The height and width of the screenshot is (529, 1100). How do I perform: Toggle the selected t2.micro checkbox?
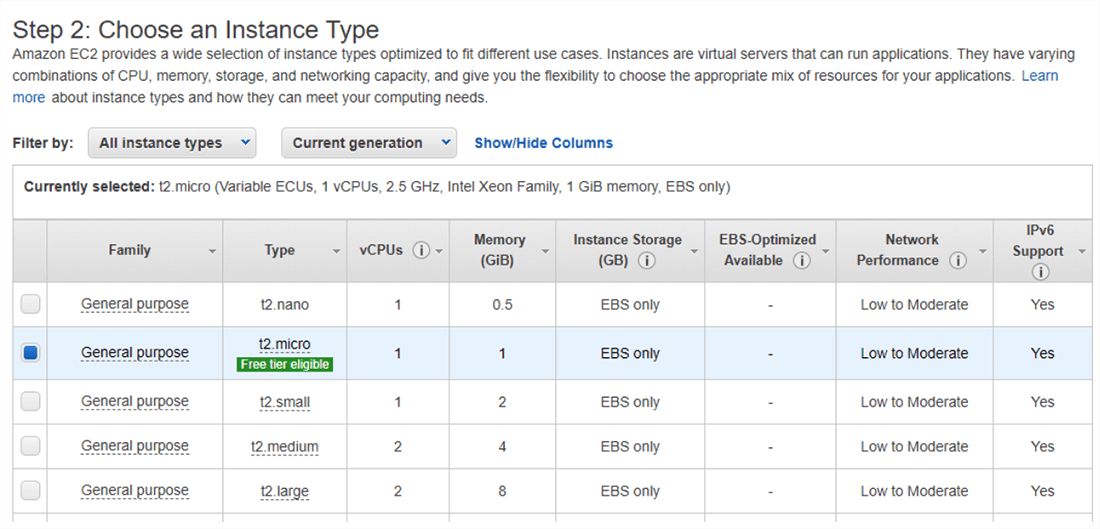click(30, 353)
